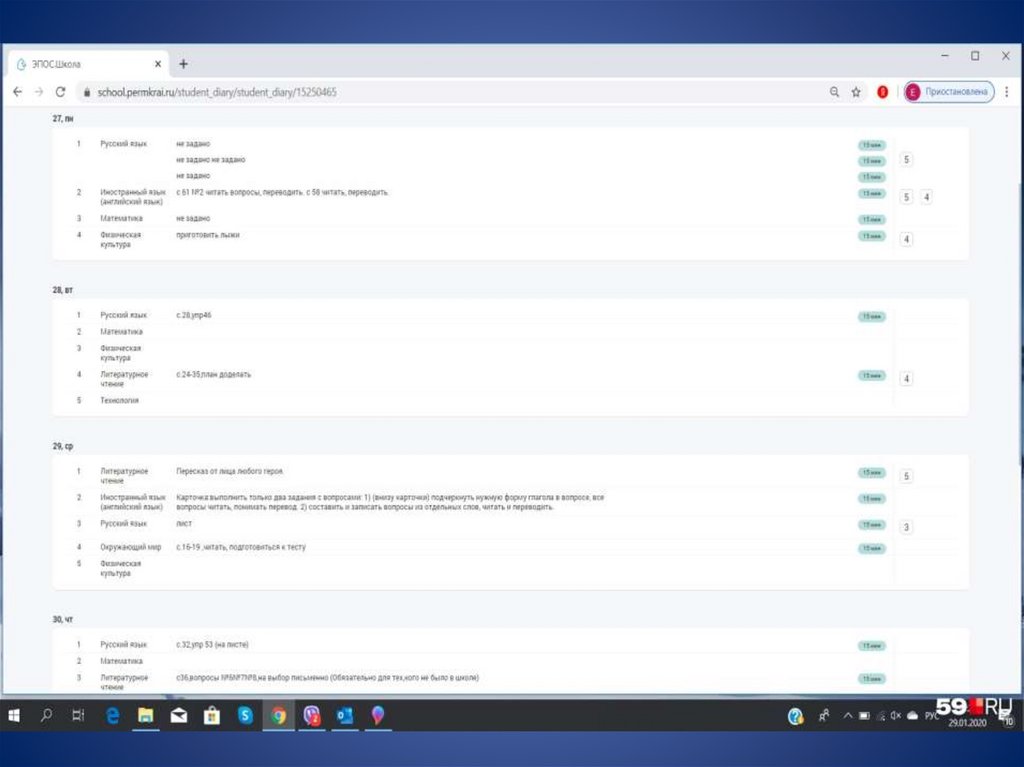Click Физическая культура grade 4 on Monday

tap(906, 239)
